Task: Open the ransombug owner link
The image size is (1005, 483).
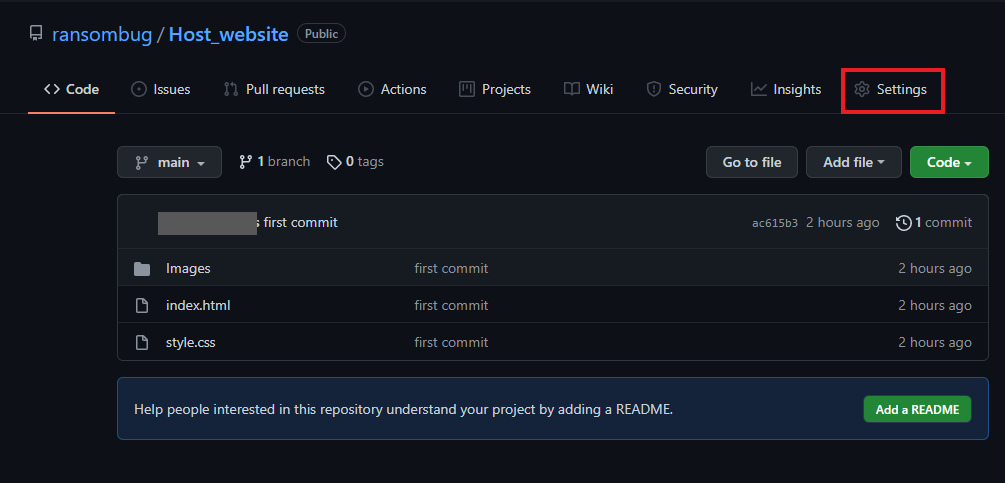Action: [102, 34]
